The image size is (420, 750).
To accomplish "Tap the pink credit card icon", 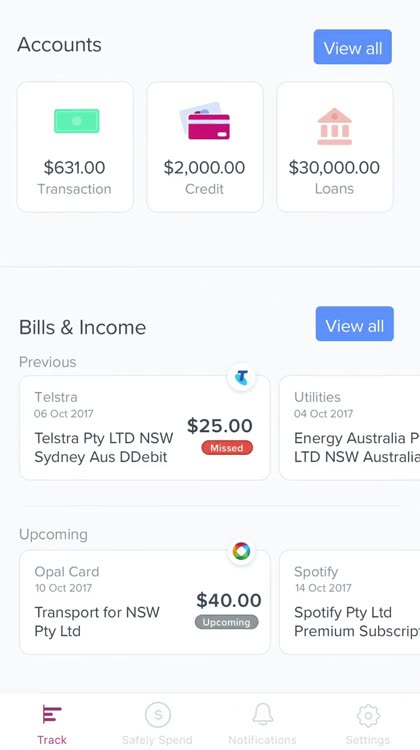I will (205, 121).
